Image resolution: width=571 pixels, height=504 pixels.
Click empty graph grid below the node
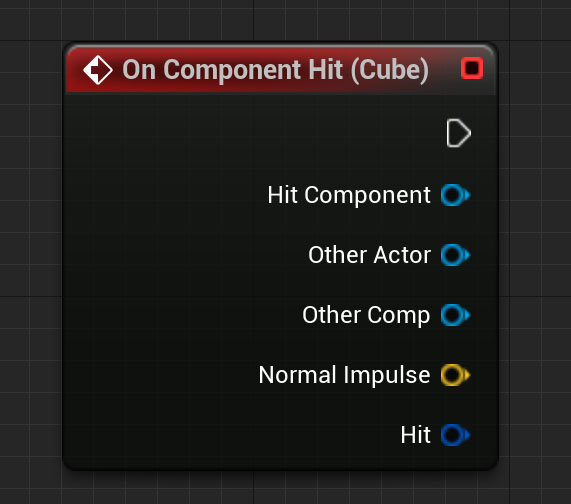coord(280,488)
